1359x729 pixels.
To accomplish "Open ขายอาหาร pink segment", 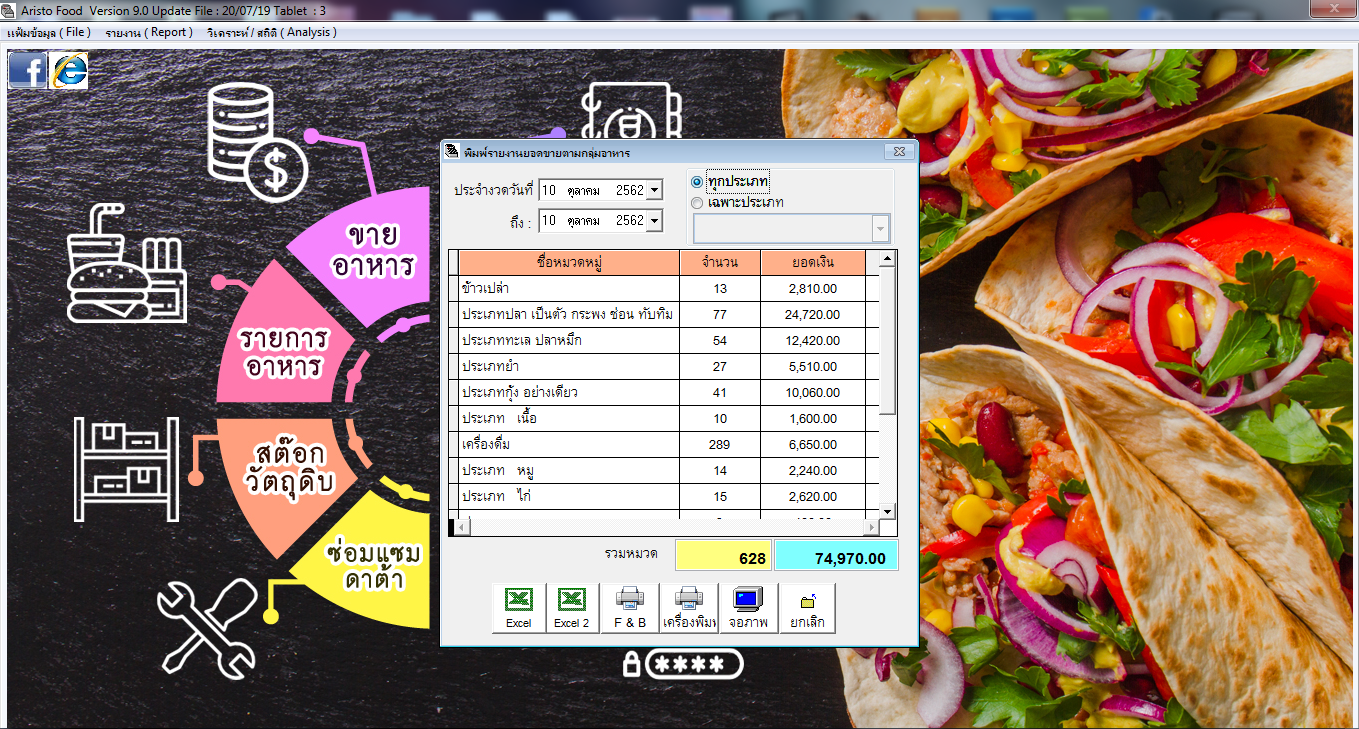I will [x=372, y=252].
